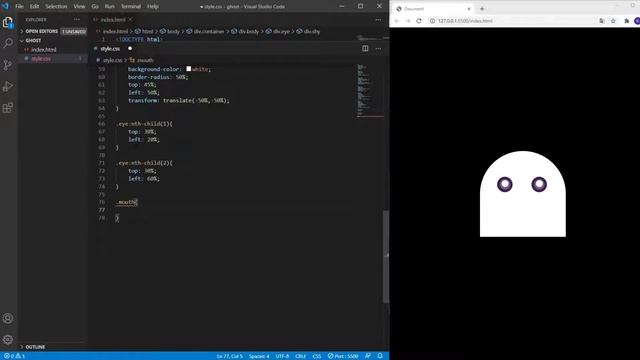Open index.html in the explorer tree
The height and width of the screenshot is (360, 640).
(x=44, y=50)
